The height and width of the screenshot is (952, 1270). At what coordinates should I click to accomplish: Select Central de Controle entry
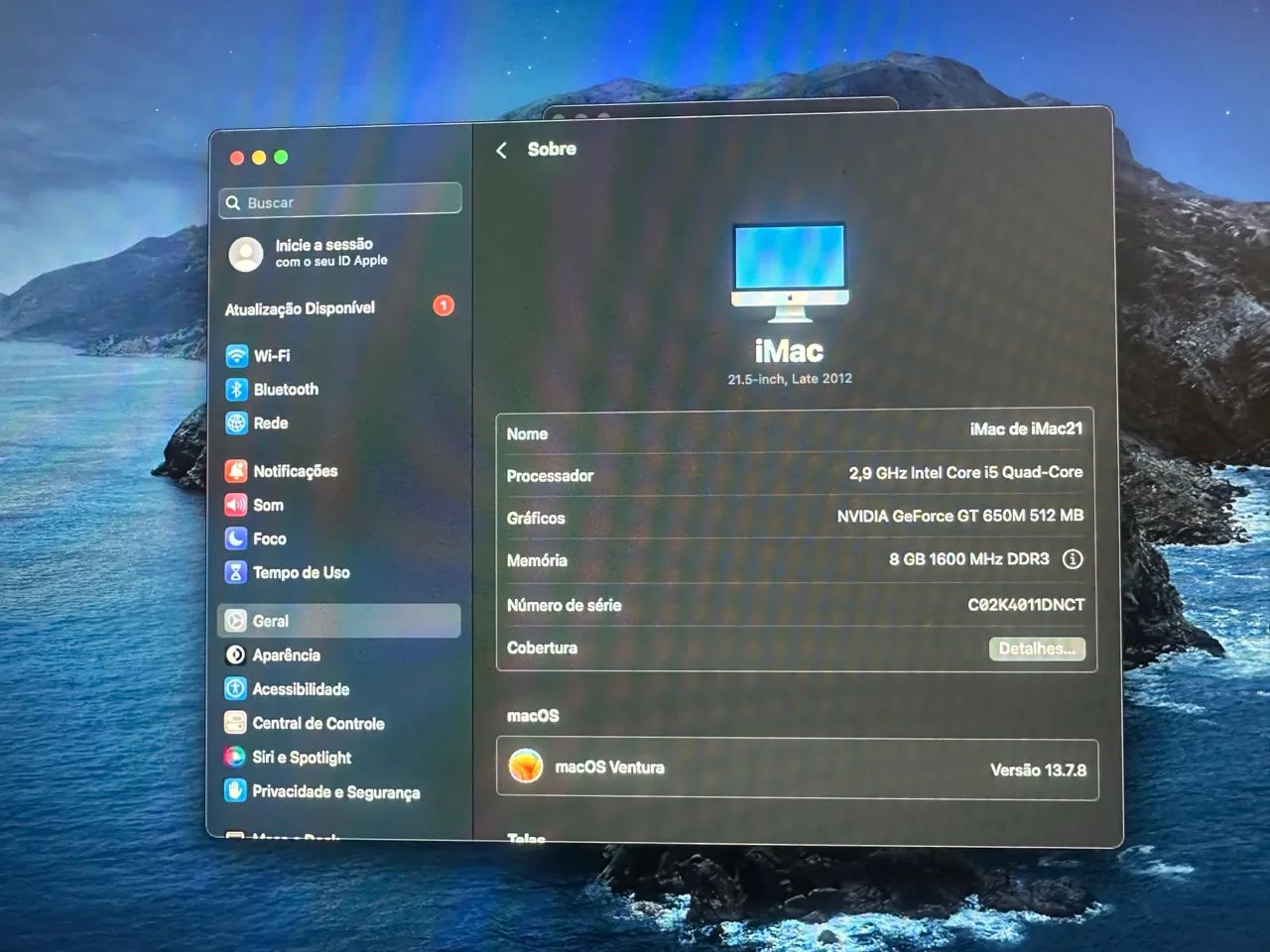tap(340, 723)
